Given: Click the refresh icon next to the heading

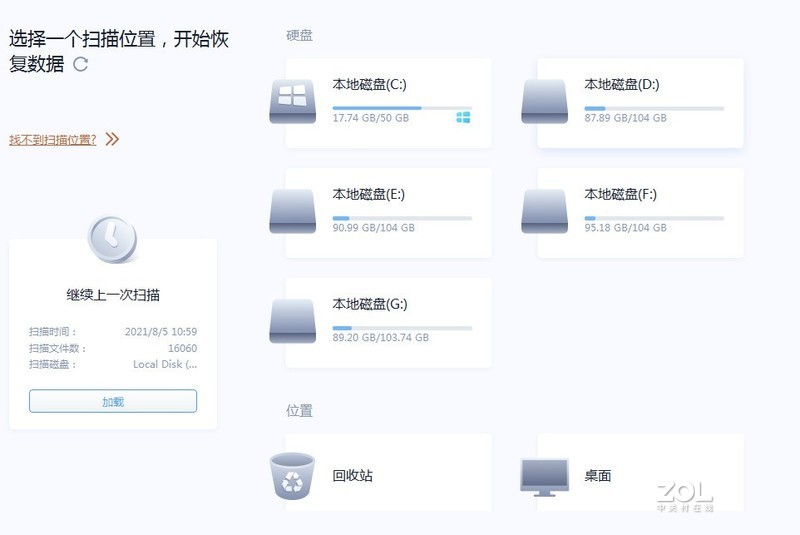Looking at the screenshot, I should tap(81, 64).
